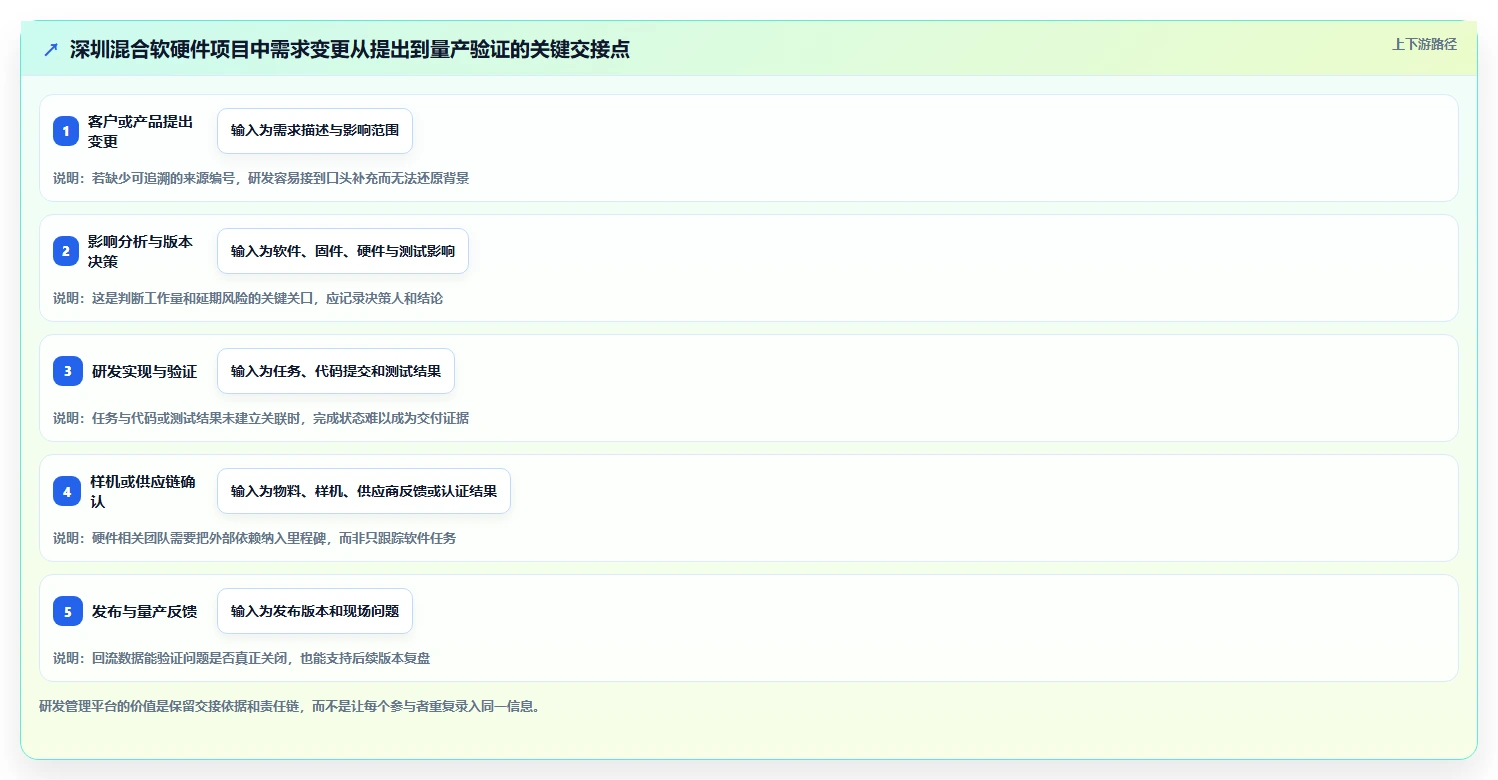The width and height of the screenshot is (1498, 780).
Task: Click note about 判断工作量和延期风险的关键关口
Action: [248, 298]
